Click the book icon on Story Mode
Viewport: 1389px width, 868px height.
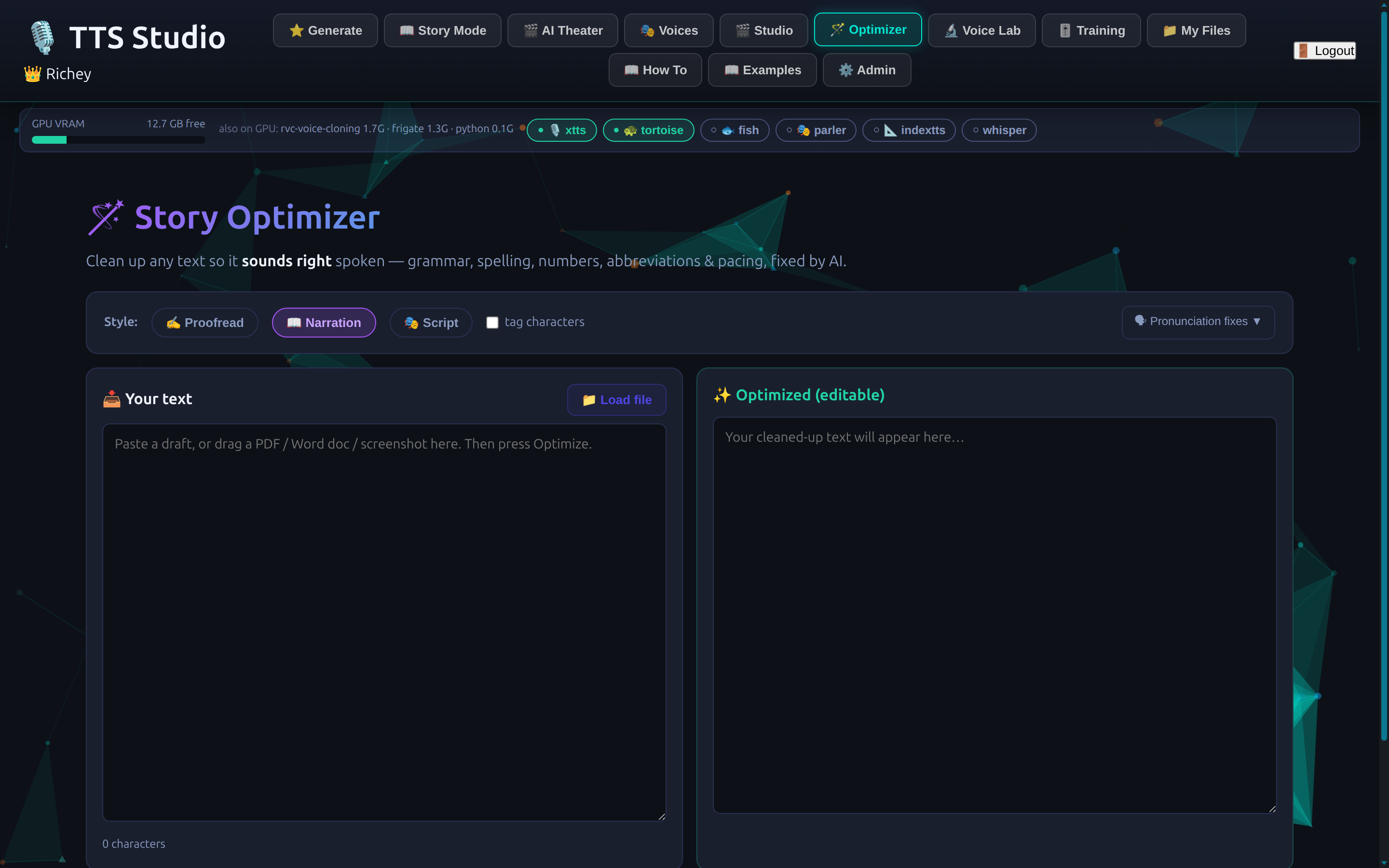(407, 30)
